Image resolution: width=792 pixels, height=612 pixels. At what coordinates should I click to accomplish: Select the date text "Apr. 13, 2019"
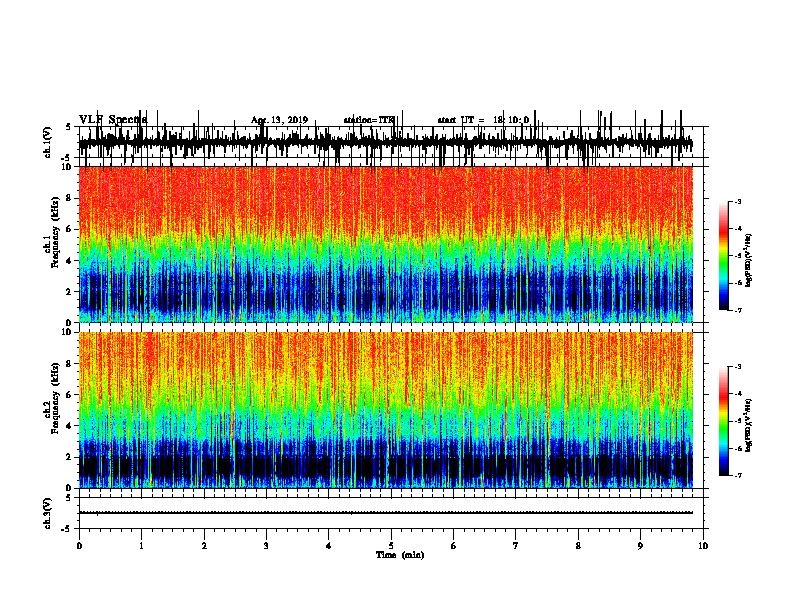[279, 120]
